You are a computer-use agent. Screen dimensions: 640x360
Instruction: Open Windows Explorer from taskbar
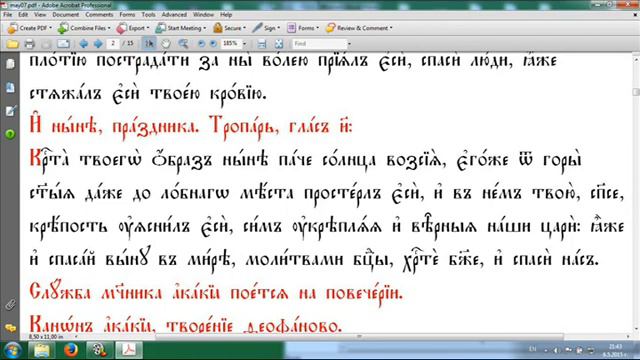point(41,350)
